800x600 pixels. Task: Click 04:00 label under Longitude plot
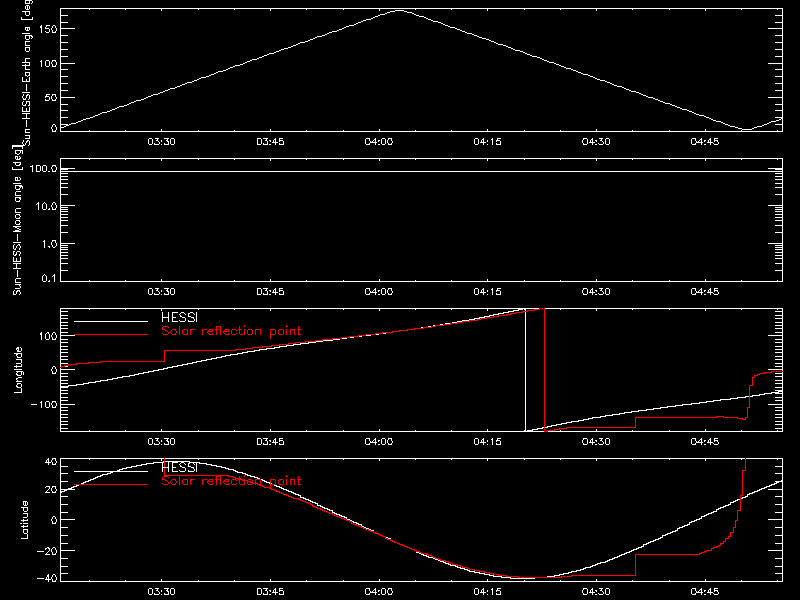coord(379,442)
